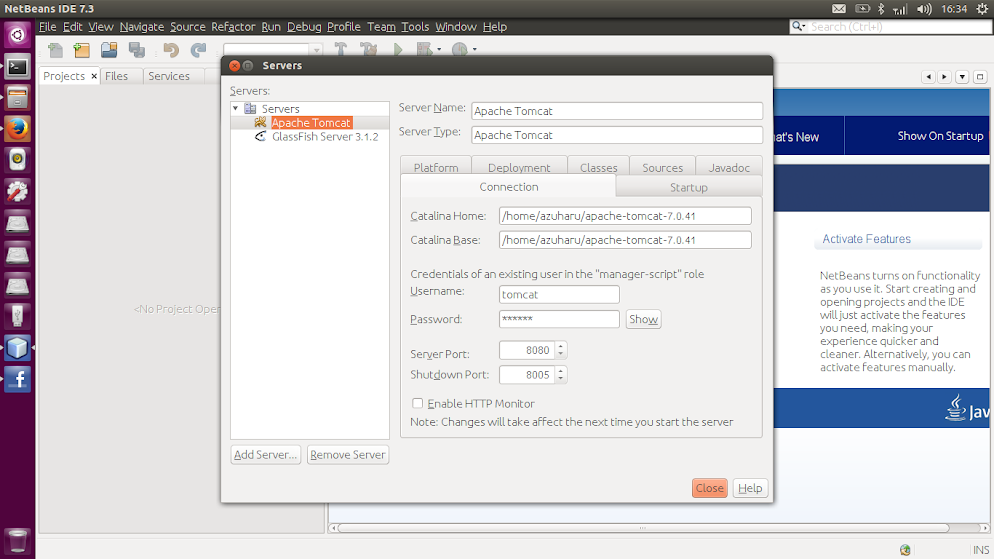The height and width of the screenshot is (559, 994).
Task: Decrease Shutdown Port with down arrow
Action: tap(560, 378)
